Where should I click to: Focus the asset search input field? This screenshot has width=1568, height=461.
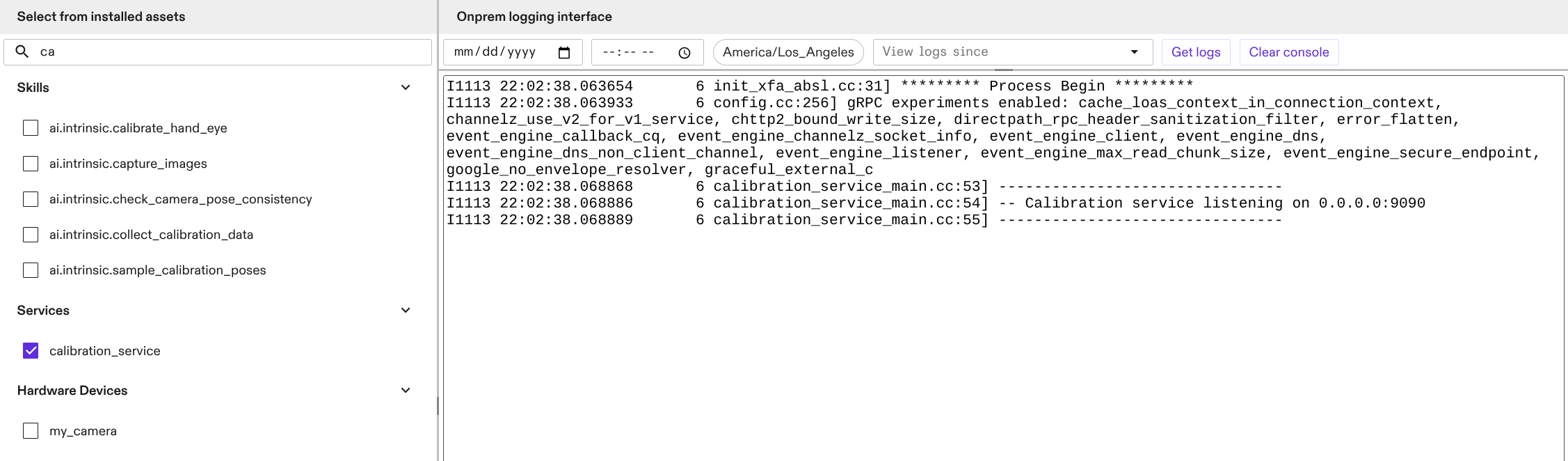point(230,52)
